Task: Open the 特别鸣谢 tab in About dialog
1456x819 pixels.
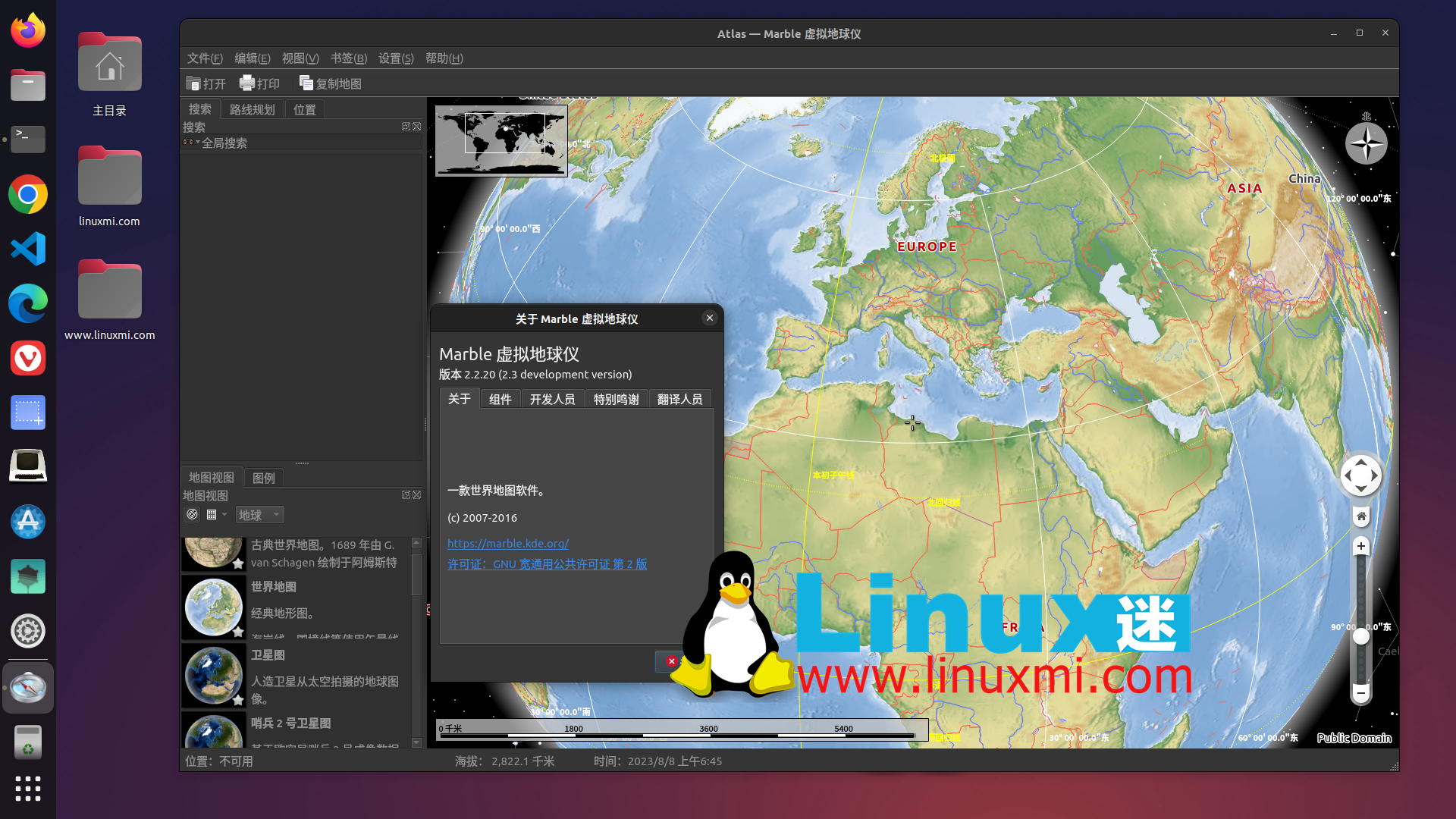Action: tap(616, 399)
